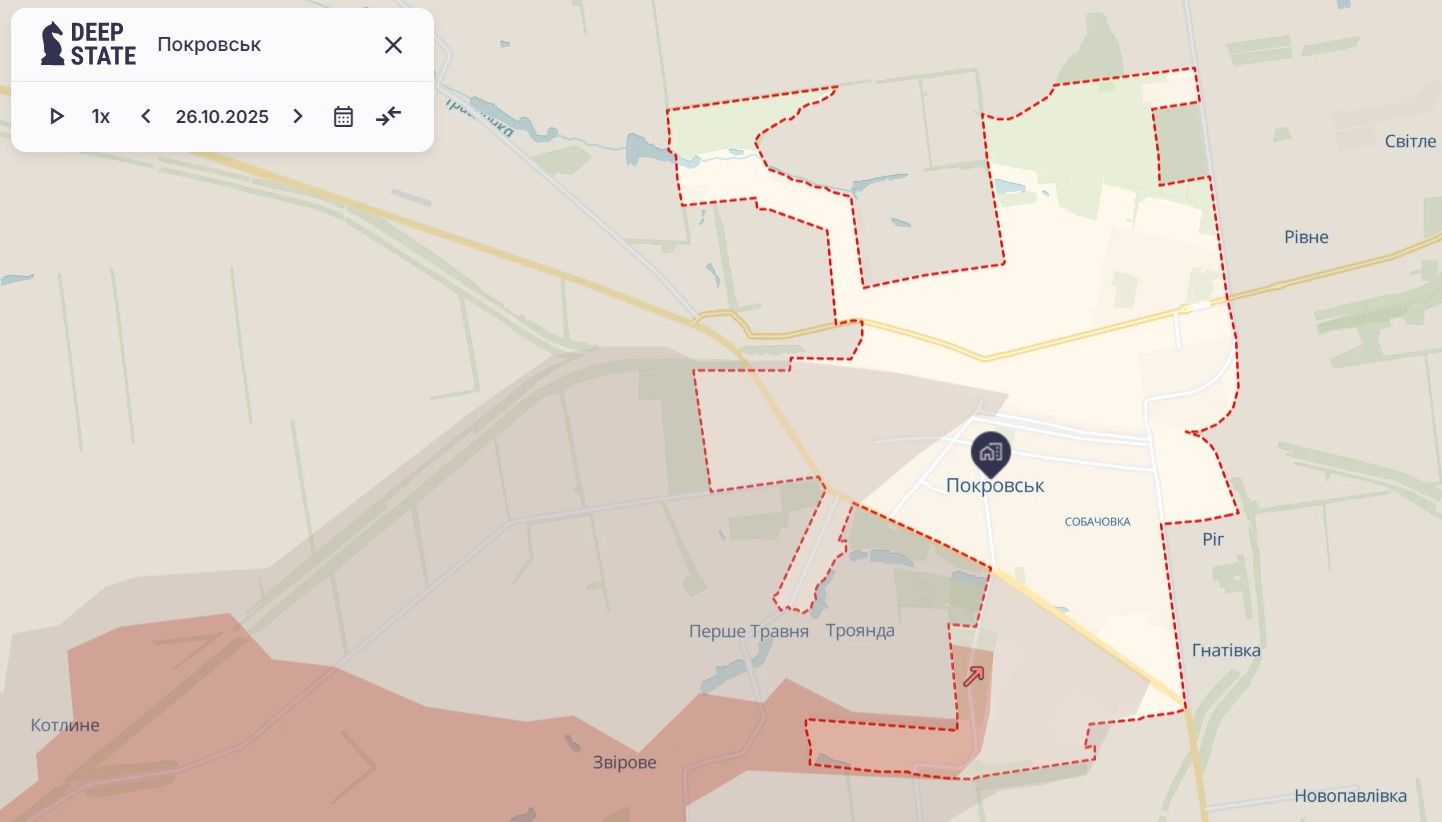Click the Покровськ city marker pin

pos(991,453)
